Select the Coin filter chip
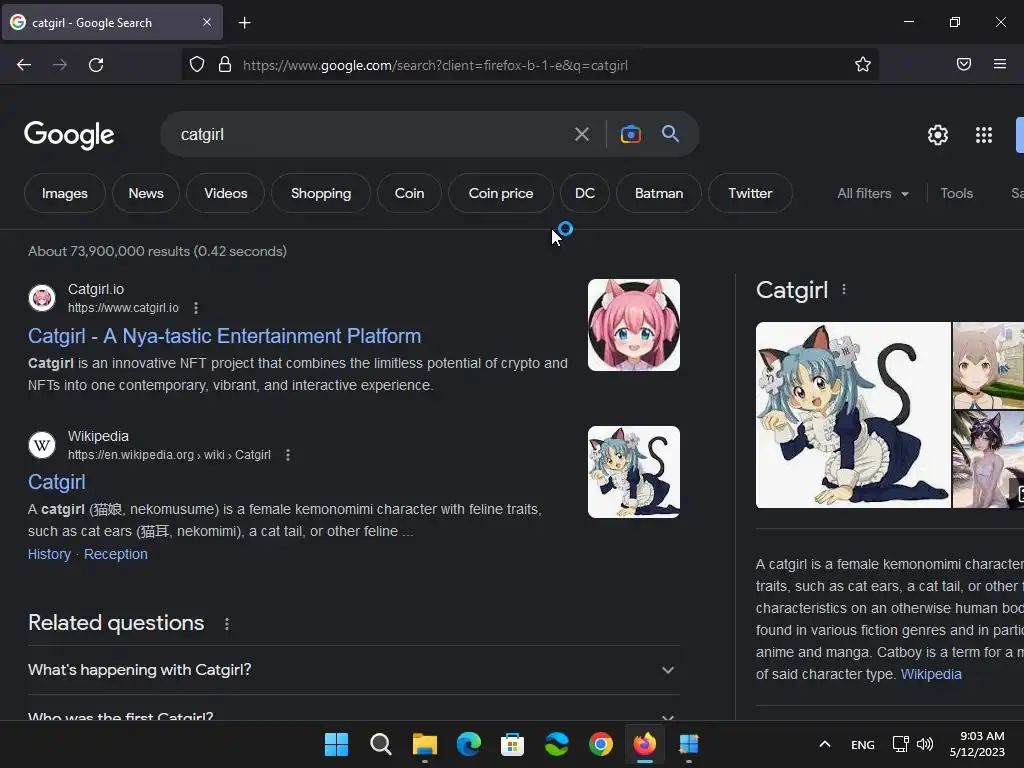Image resolution: width=1024 pixels, height=768 pixels. click(x=409, y=193)
